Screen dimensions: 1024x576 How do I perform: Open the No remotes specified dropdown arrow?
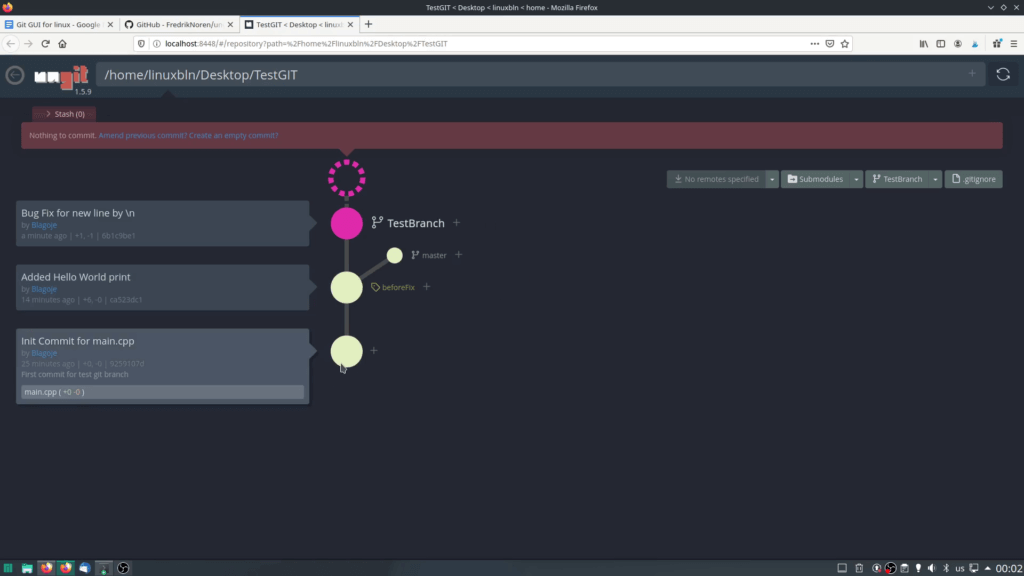pos(772,179)
